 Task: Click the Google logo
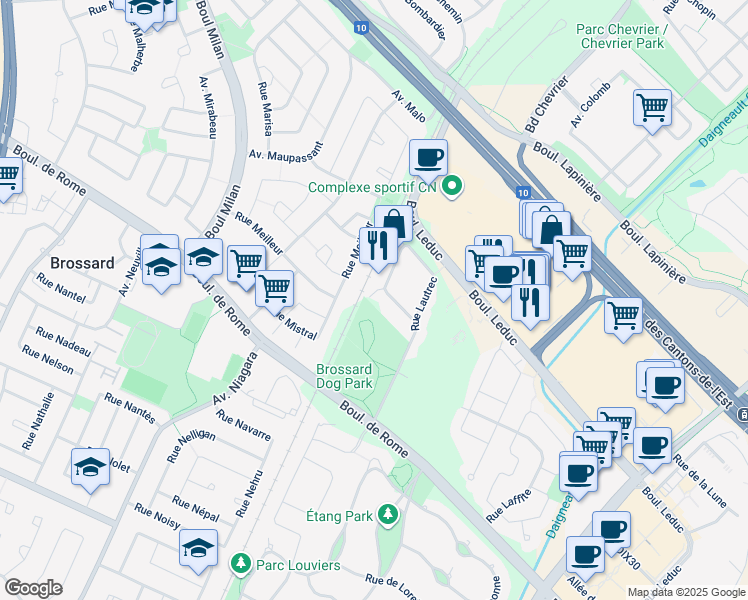pyautogui.click(x=33, y=588)
